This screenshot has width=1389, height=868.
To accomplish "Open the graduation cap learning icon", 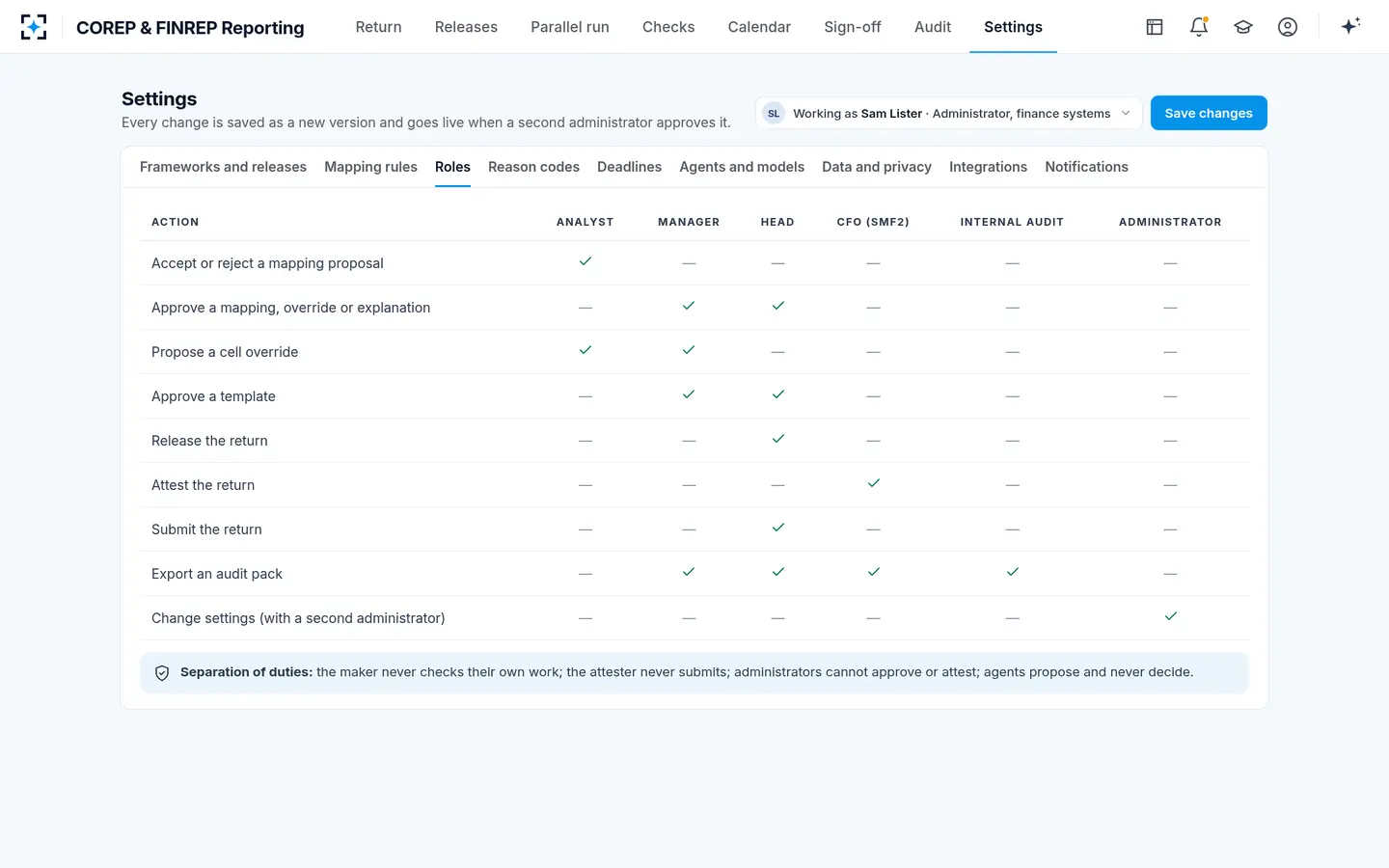I will [x=1243, y=27].
